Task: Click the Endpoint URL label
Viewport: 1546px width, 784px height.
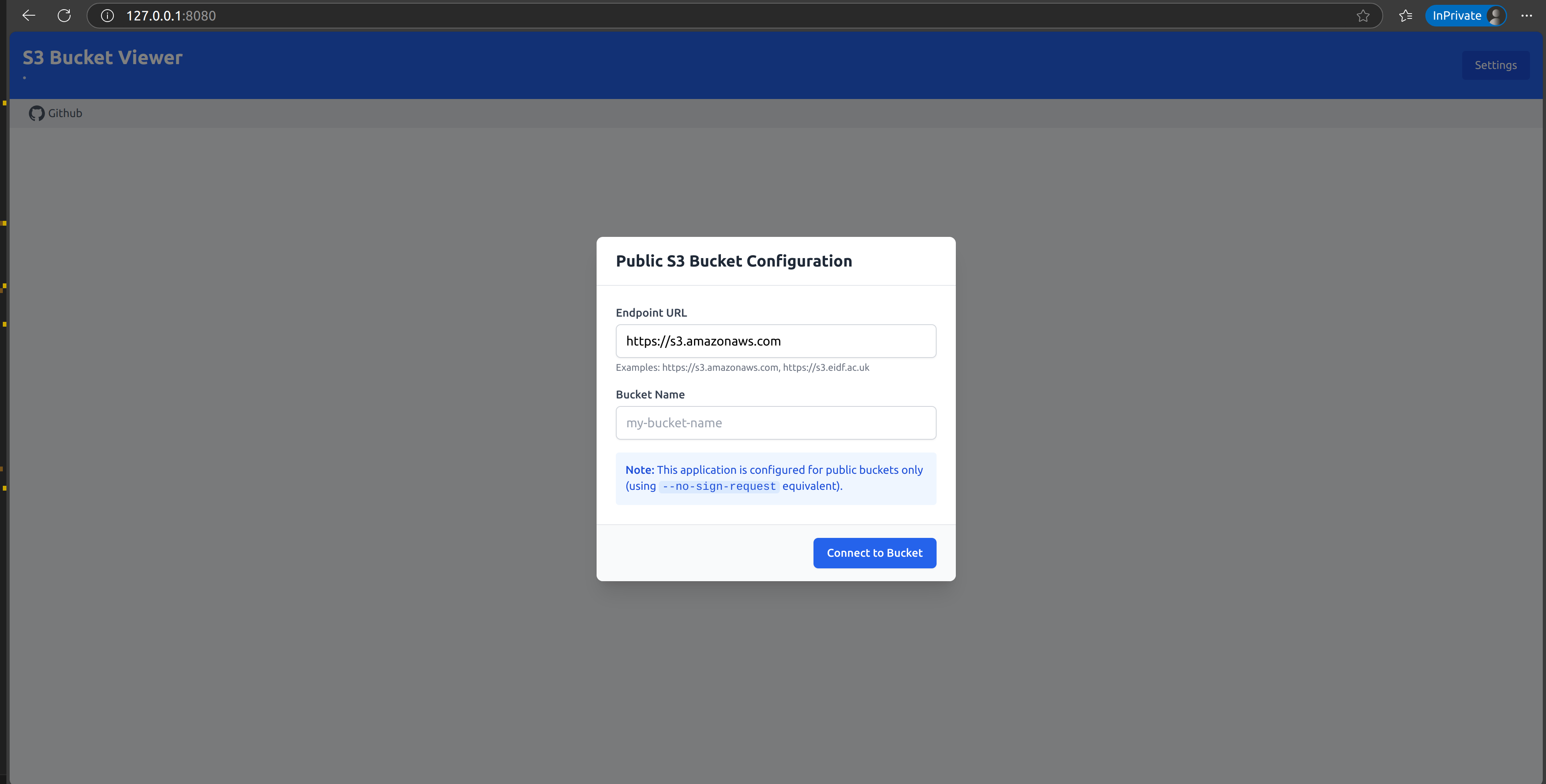Action: (651, 313)
